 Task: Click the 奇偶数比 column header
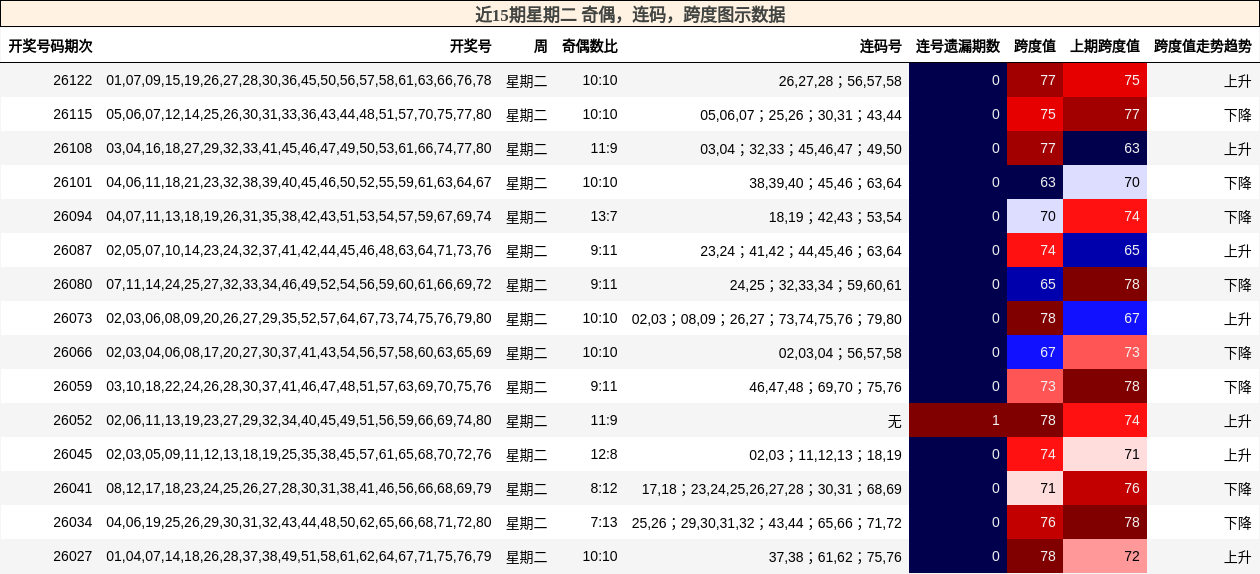589,46
